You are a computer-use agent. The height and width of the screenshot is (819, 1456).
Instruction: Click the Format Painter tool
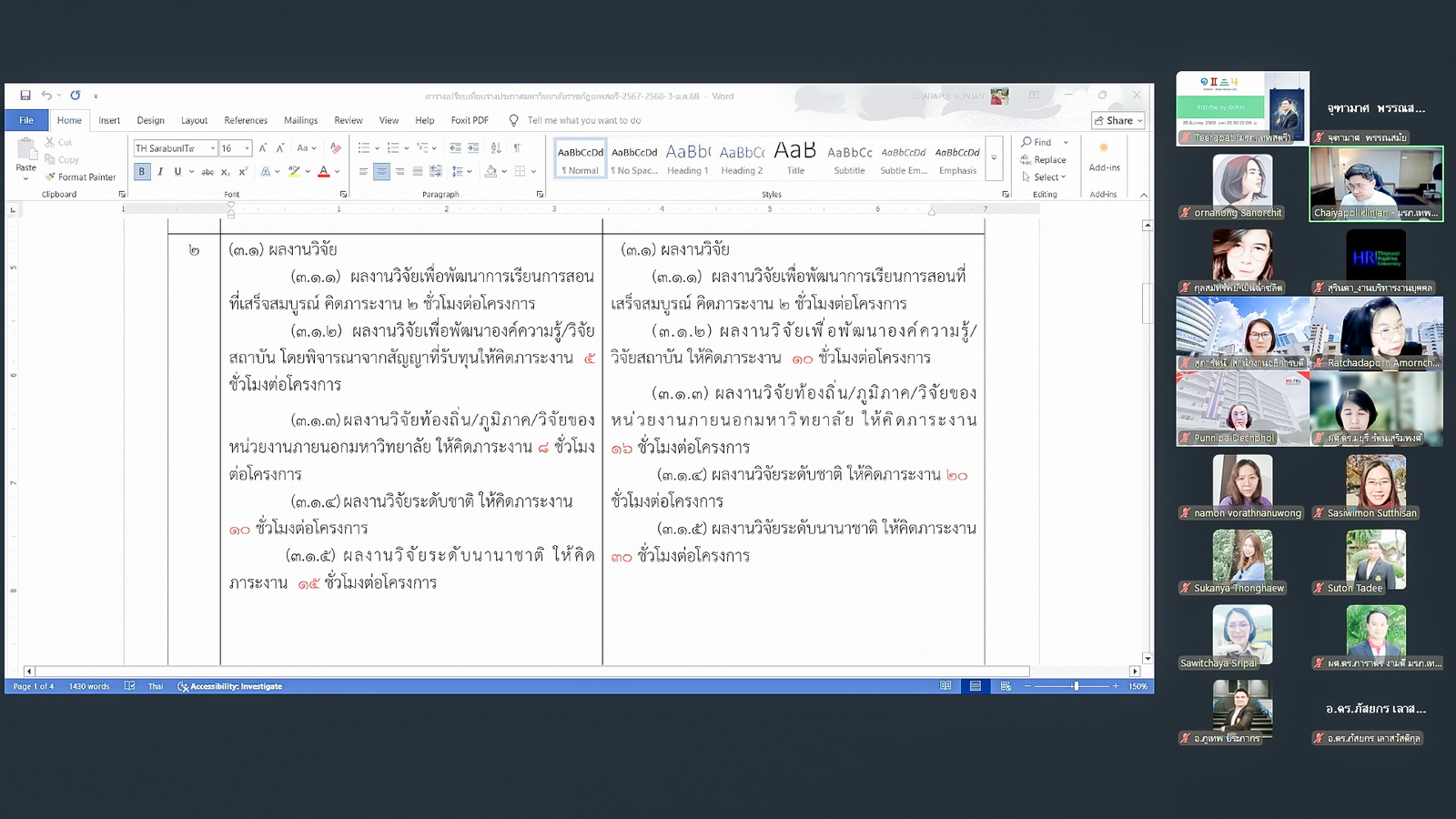(80, 177)
